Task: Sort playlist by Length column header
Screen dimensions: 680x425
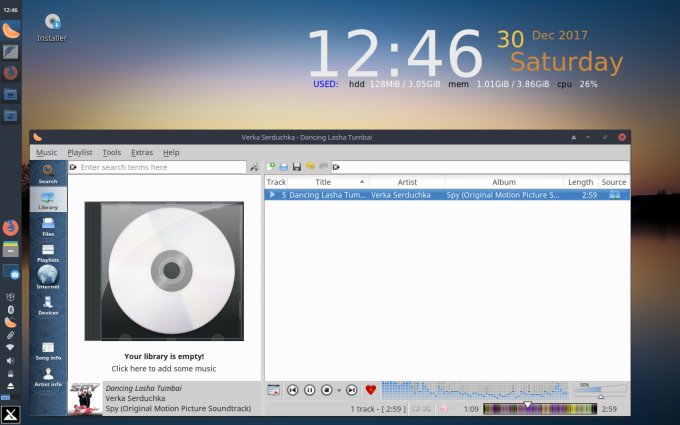Action: (581, 182)
